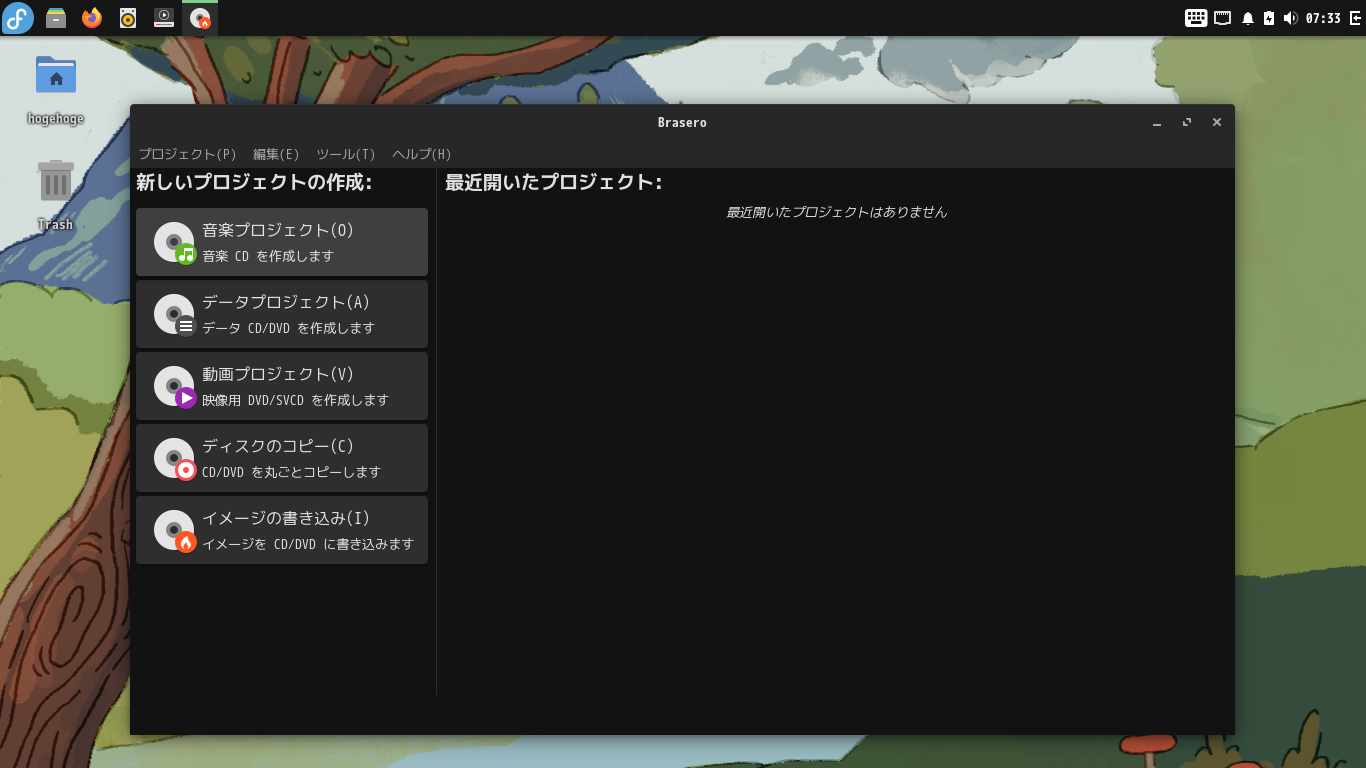Image resolution: width=1366 pixels, height=768 pixels.
Task: Click the Brasero window title bar
Action: pyautogui.click(x=682, y=122)
